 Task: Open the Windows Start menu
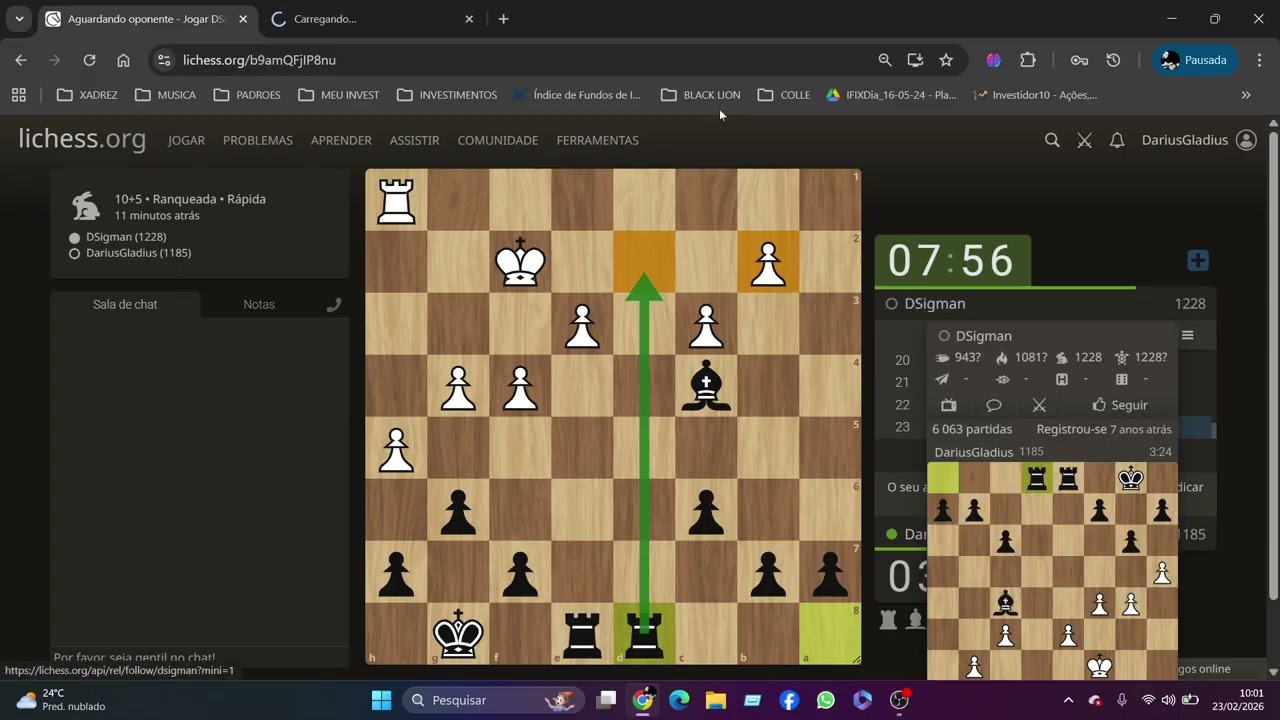pyautogui.click(x=382, y=700)
